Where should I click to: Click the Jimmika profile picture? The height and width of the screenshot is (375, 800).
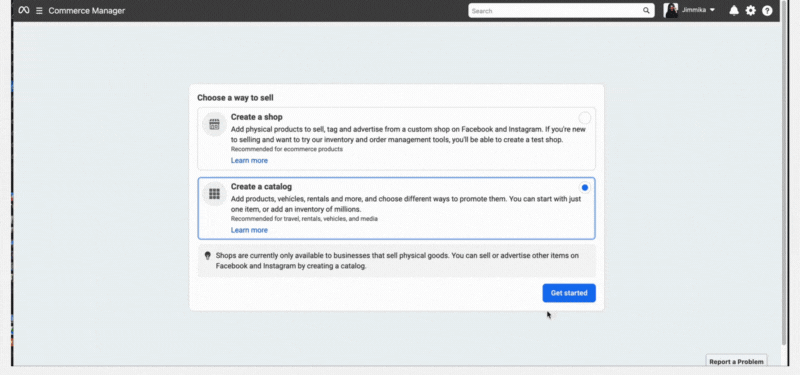pyautogui.click(x=671, y=11)
